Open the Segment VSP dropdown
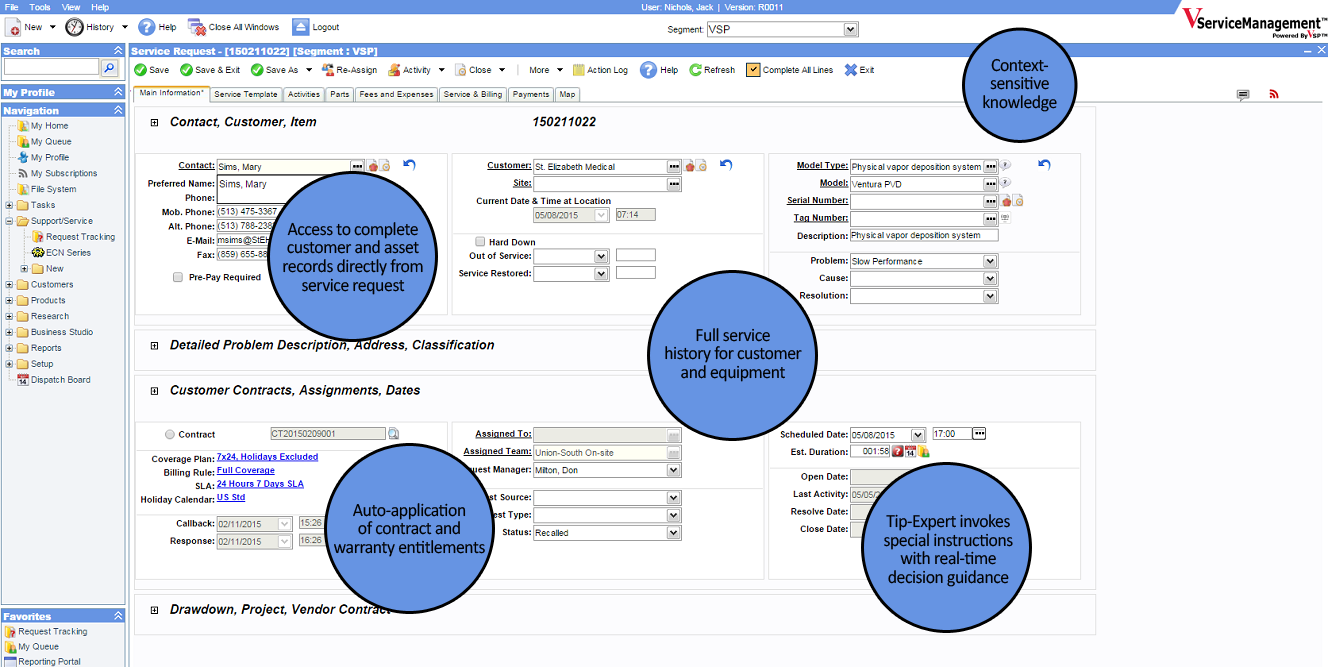Image resolution: width=1328 pixels, height=667 pixels. pyautogui.click(x=850, y=30)
